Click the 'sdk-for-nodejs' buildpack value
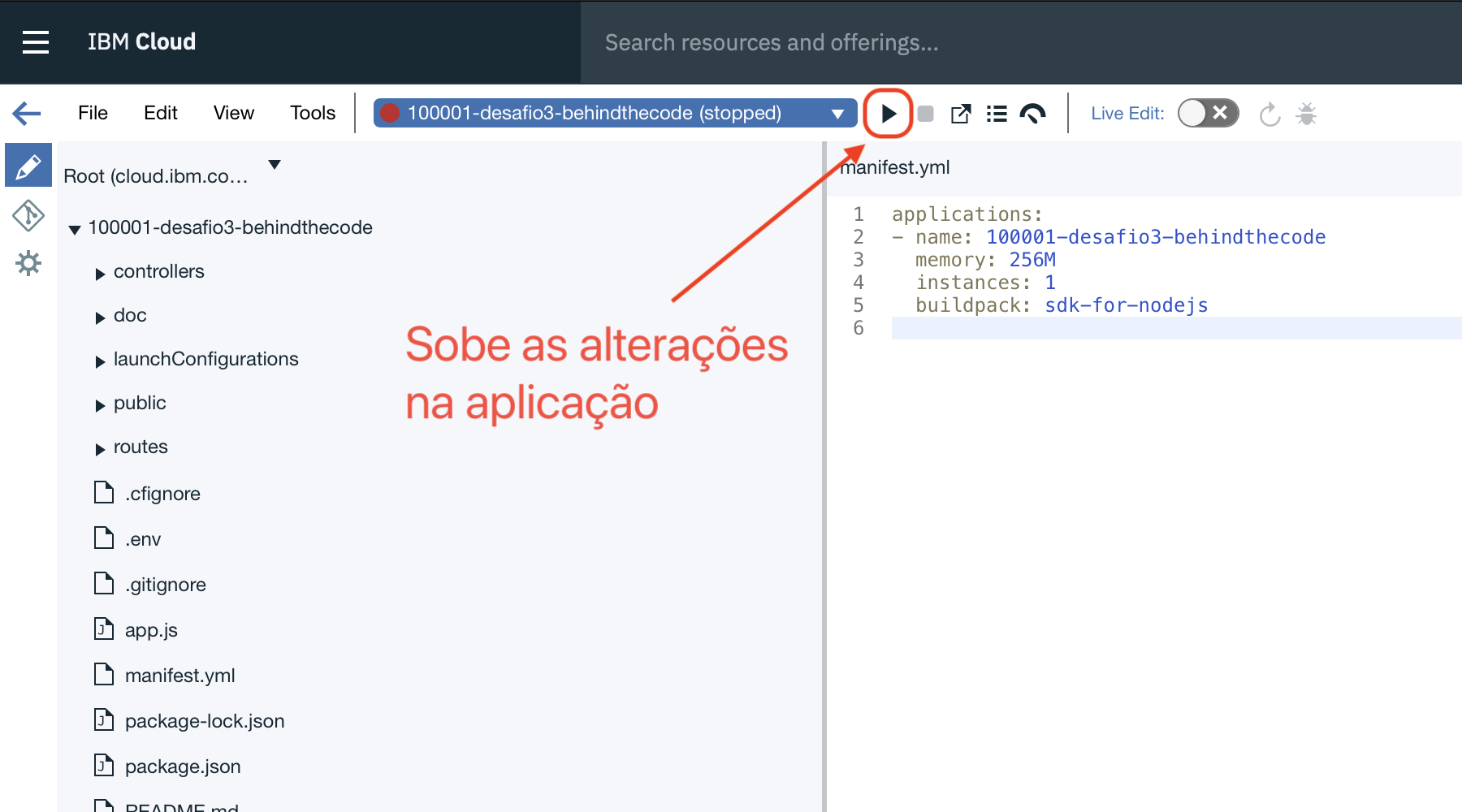The height and width of the screenshot is (812, 1462). (1127, 305)
